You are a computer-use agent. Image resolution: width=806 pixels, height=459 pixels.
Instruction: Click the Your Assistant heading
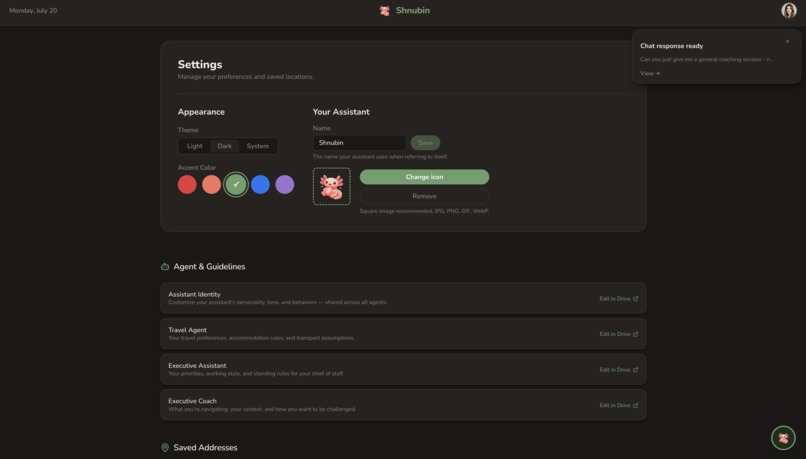click(x=341, y=112)
